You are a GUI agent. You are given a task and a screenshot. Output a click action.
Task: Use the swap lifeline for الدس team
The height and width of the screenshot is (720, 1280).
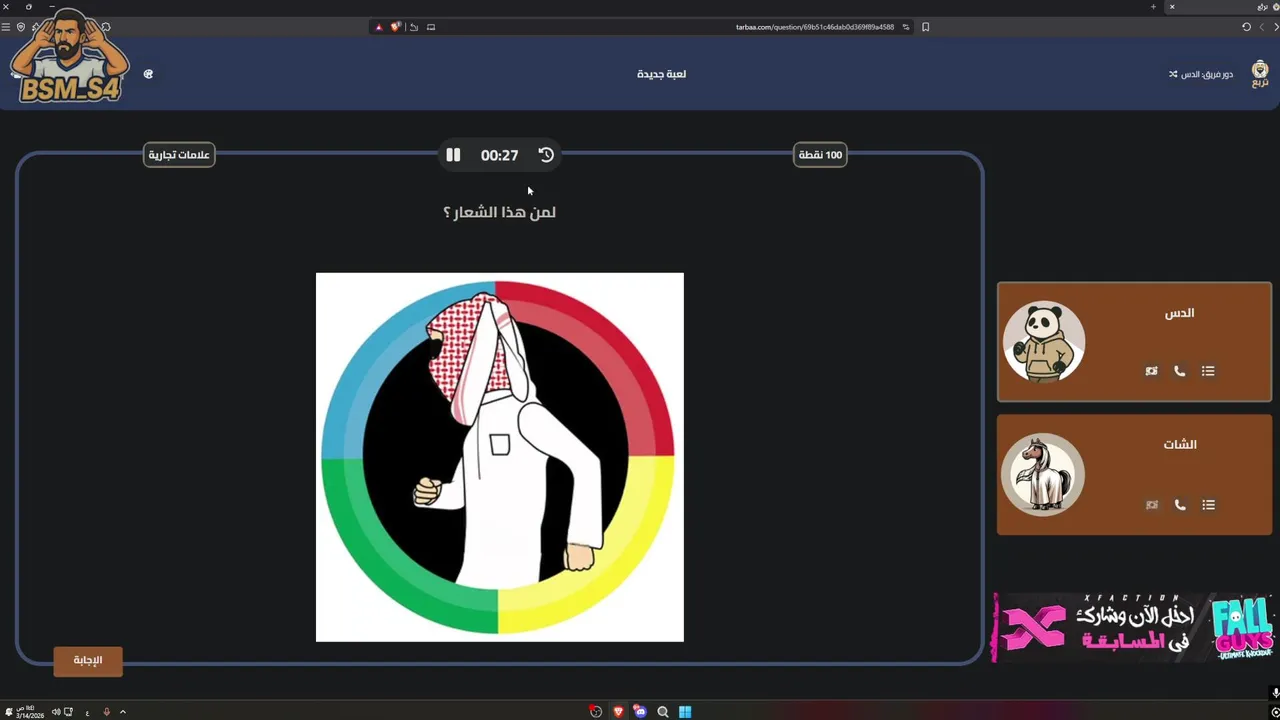click(x=1152, y=371)
